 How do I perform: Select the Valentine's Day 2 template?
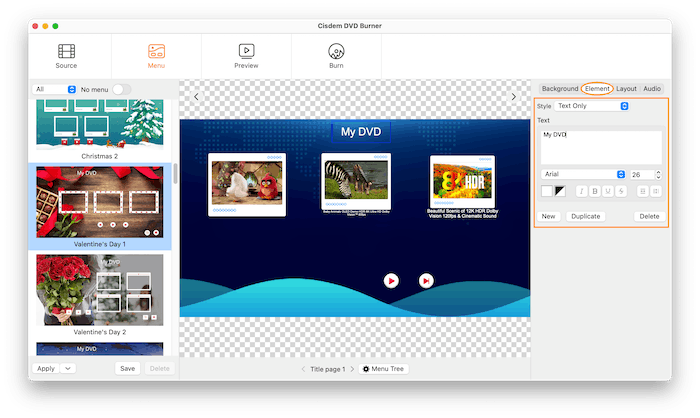tap(100, 290)
